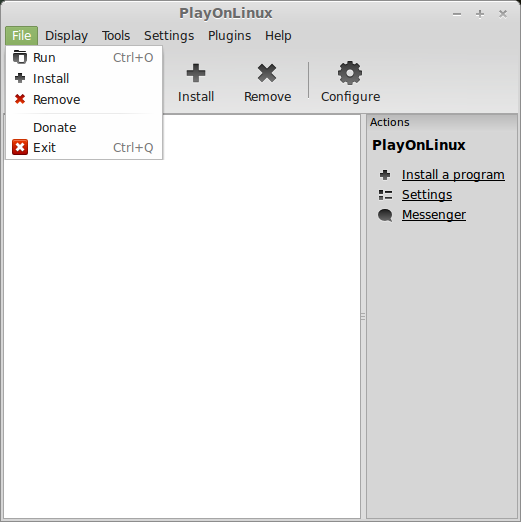Expand the Settings menu in menu bar
The image size is (521, 522).
click(169, 35)
